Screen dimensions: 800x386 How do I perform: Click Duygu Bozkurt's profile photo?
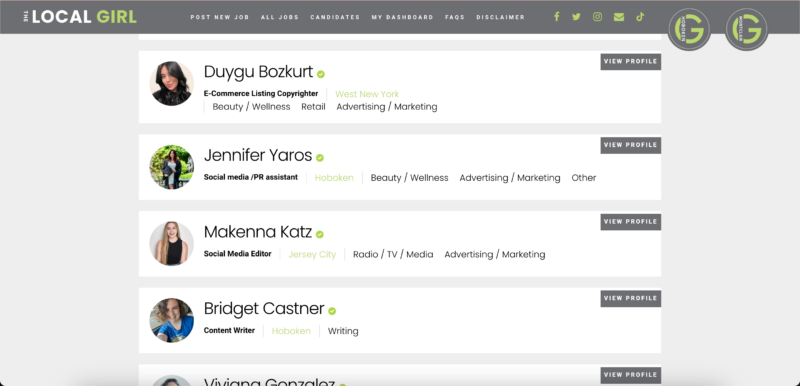click(171, 84)
